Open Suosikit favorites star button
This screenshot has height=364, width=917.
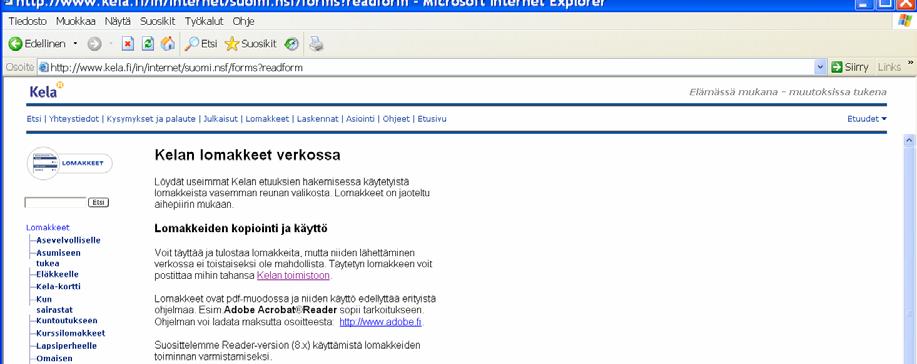pyautogui.click(x=250, y=44)
